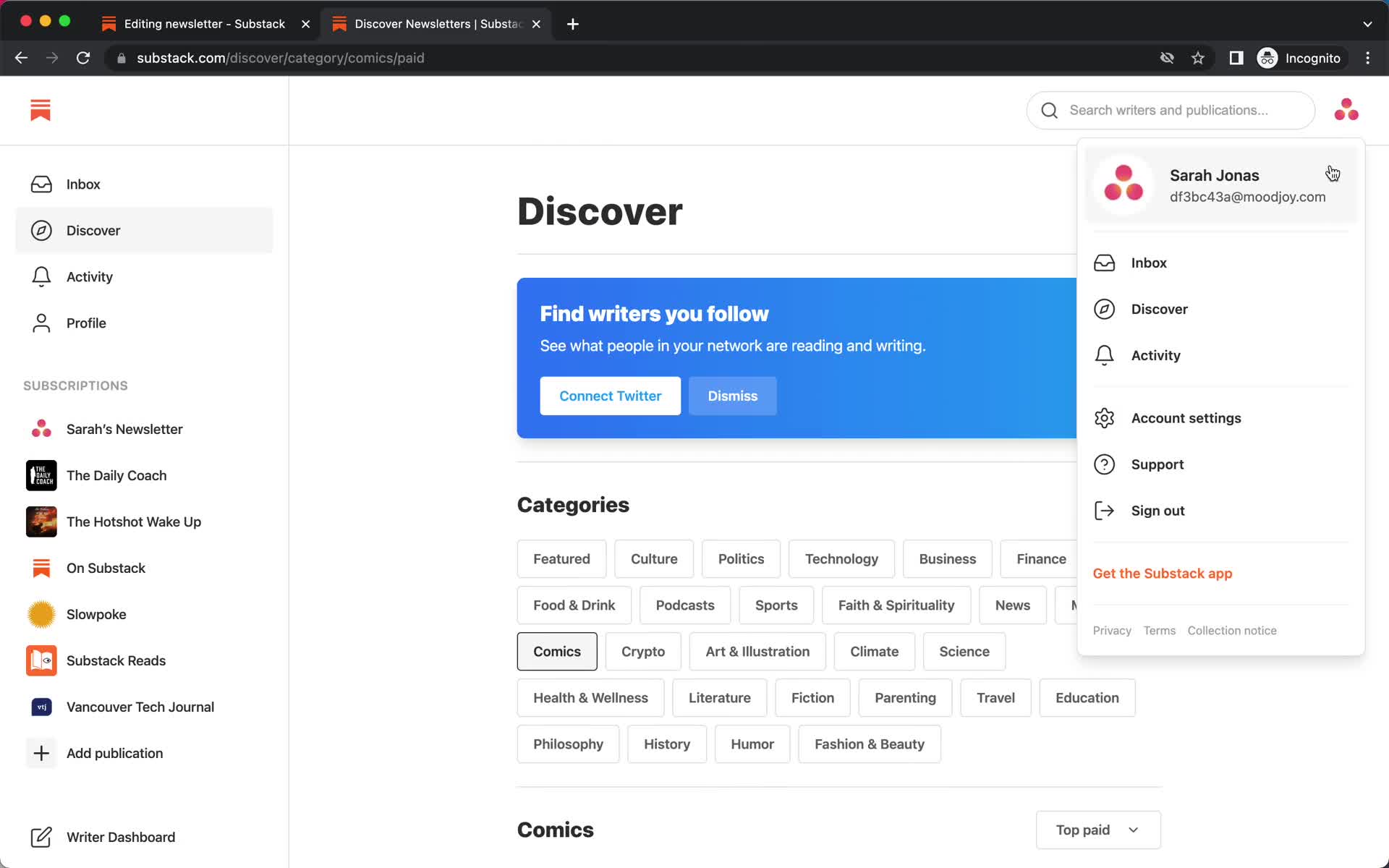Select the Comics category filter tab
The height and width of the screenshot is (868, 1389).
coord(557,651)
